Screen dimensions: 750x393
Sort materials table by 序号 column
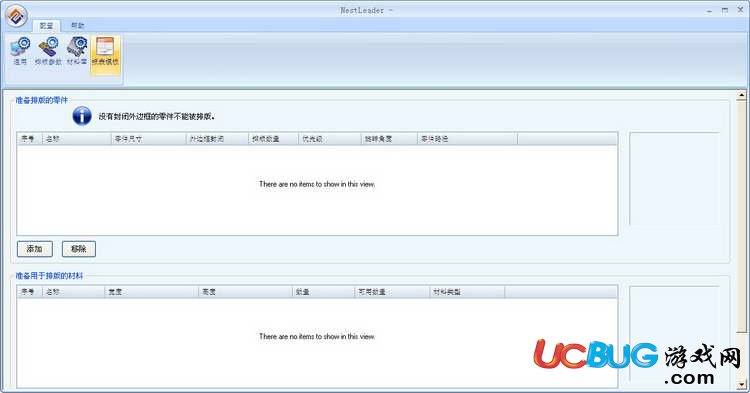[30, 292]
